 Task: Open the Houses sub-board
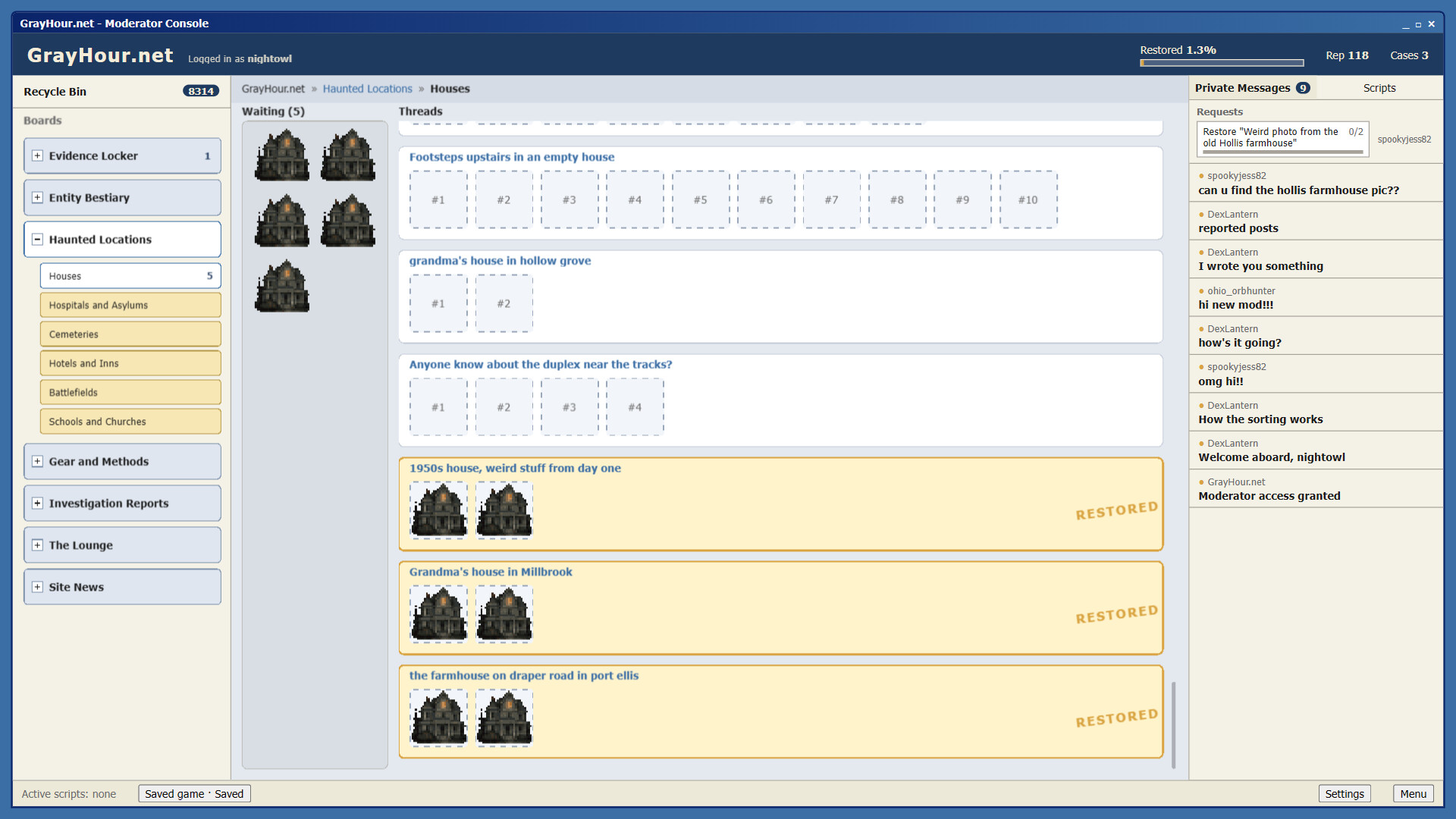130,276
